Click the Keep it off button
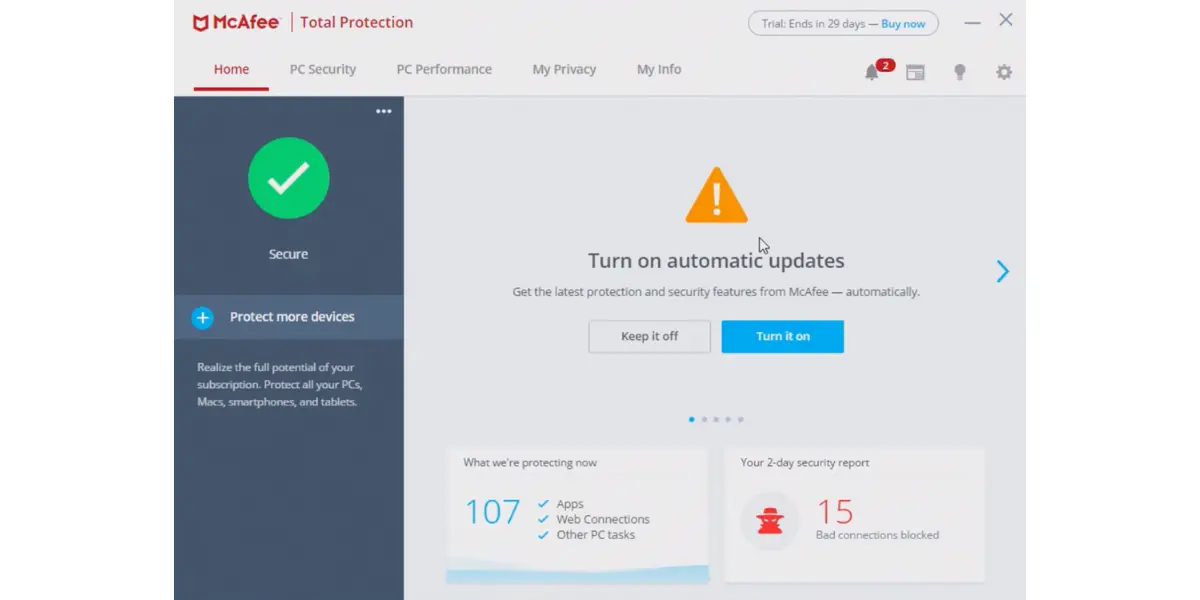1200x600 pixels. click(x=650, y=336)
